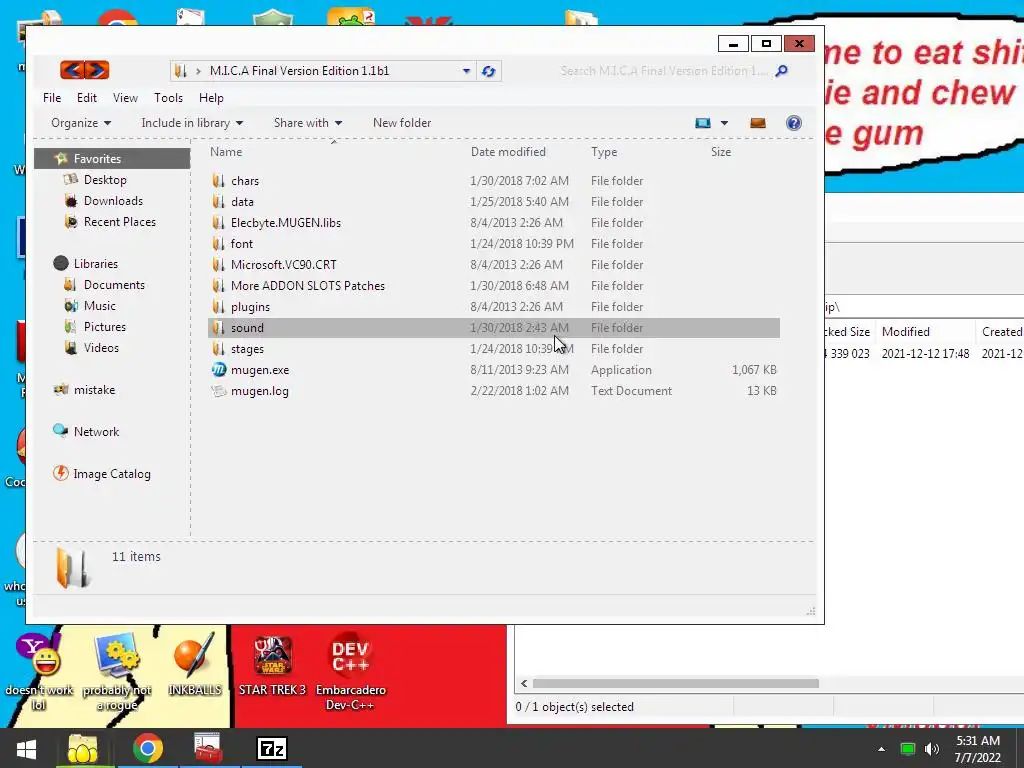
Task: Click the New folder button
Action: 402,123
